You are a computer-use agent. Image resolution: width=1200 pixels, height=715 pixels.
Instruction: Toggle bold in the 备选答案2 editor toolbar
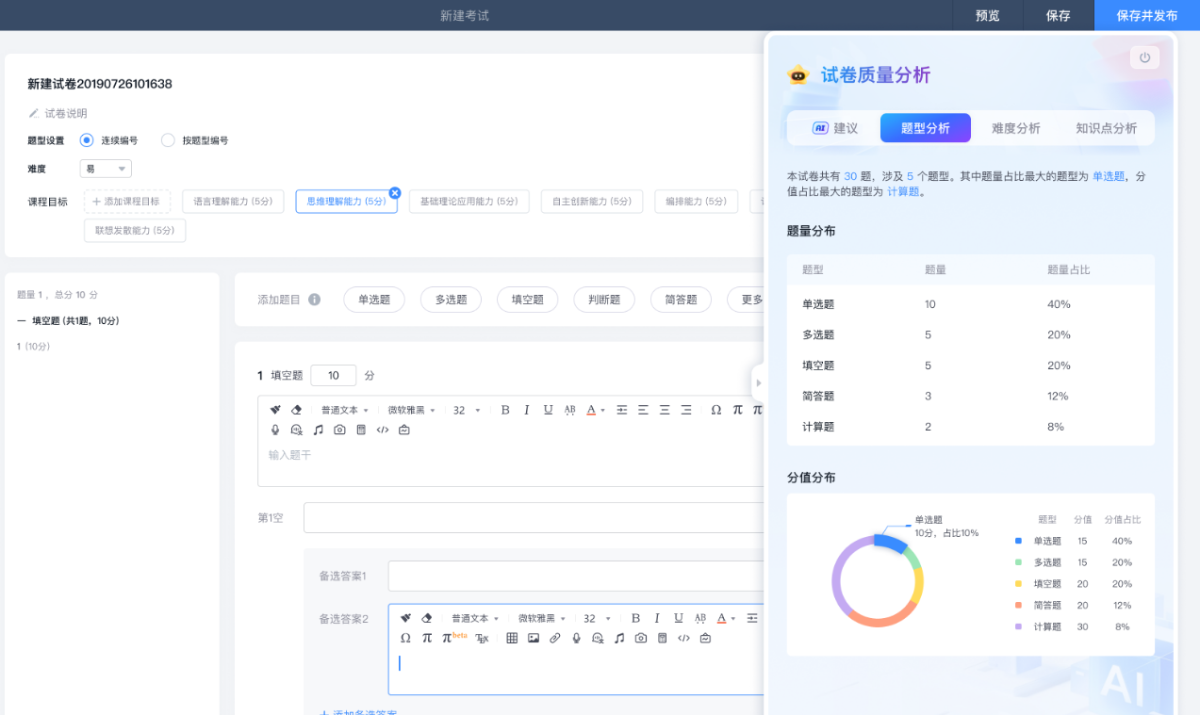pyautogui.click(x=635, y=618)
